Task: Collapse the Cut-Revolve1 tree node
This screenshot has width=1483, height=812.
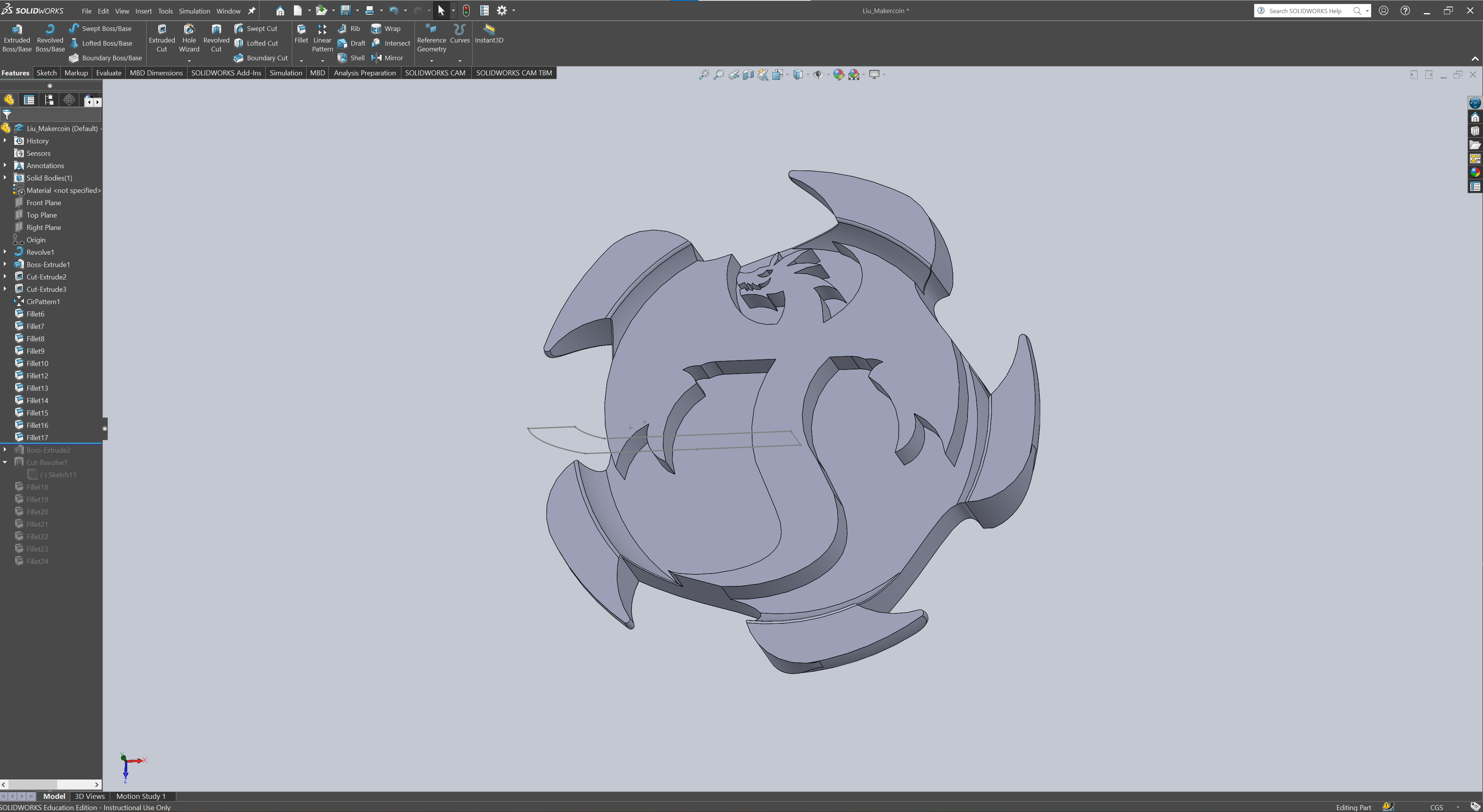Action: pyautogui.click(x=5, y=462)
